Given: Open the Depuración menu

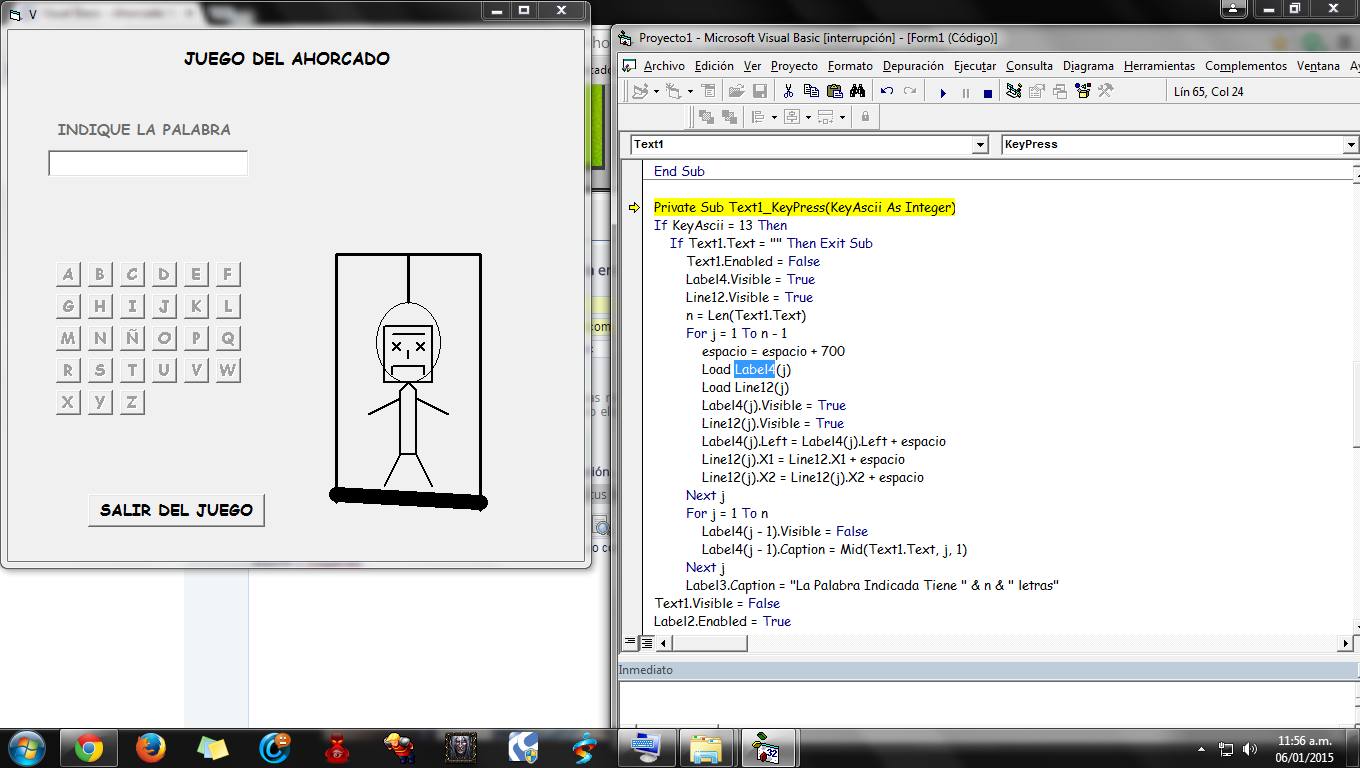Looking at the screenshot, I should 913,66.
